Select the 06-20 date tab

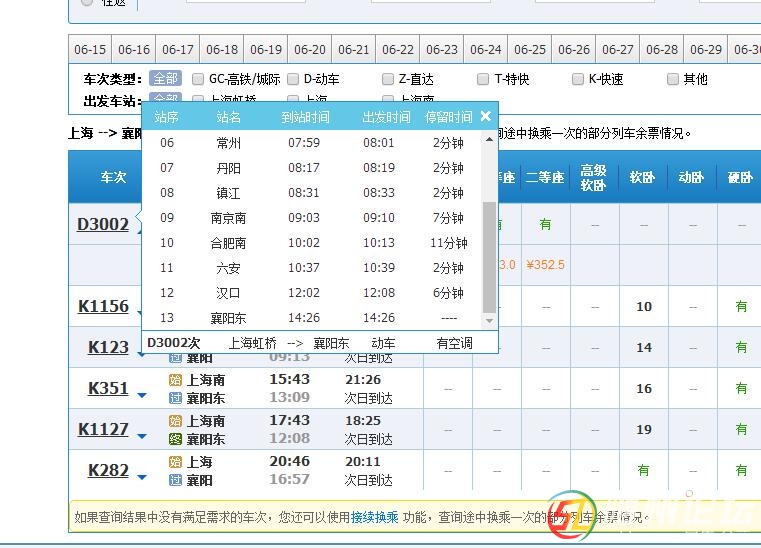(x=310, y=50)
